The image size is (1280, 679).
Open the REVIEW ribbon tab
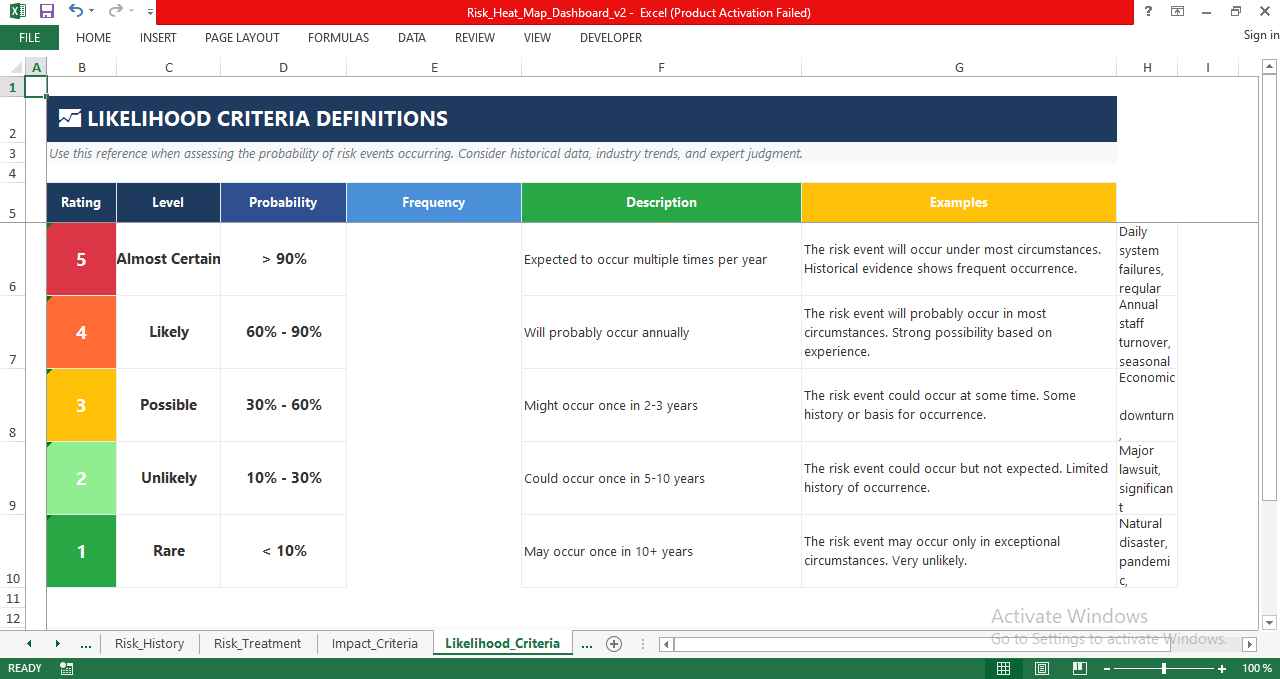point(475,38)
